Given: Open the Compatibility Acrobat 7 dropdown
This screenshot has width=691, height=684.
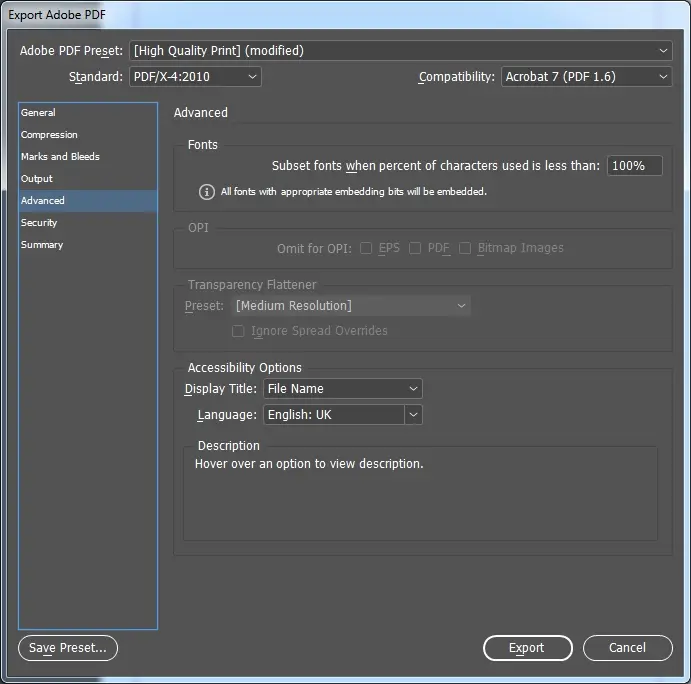Looking at the screenshot, I should (587, 77).
